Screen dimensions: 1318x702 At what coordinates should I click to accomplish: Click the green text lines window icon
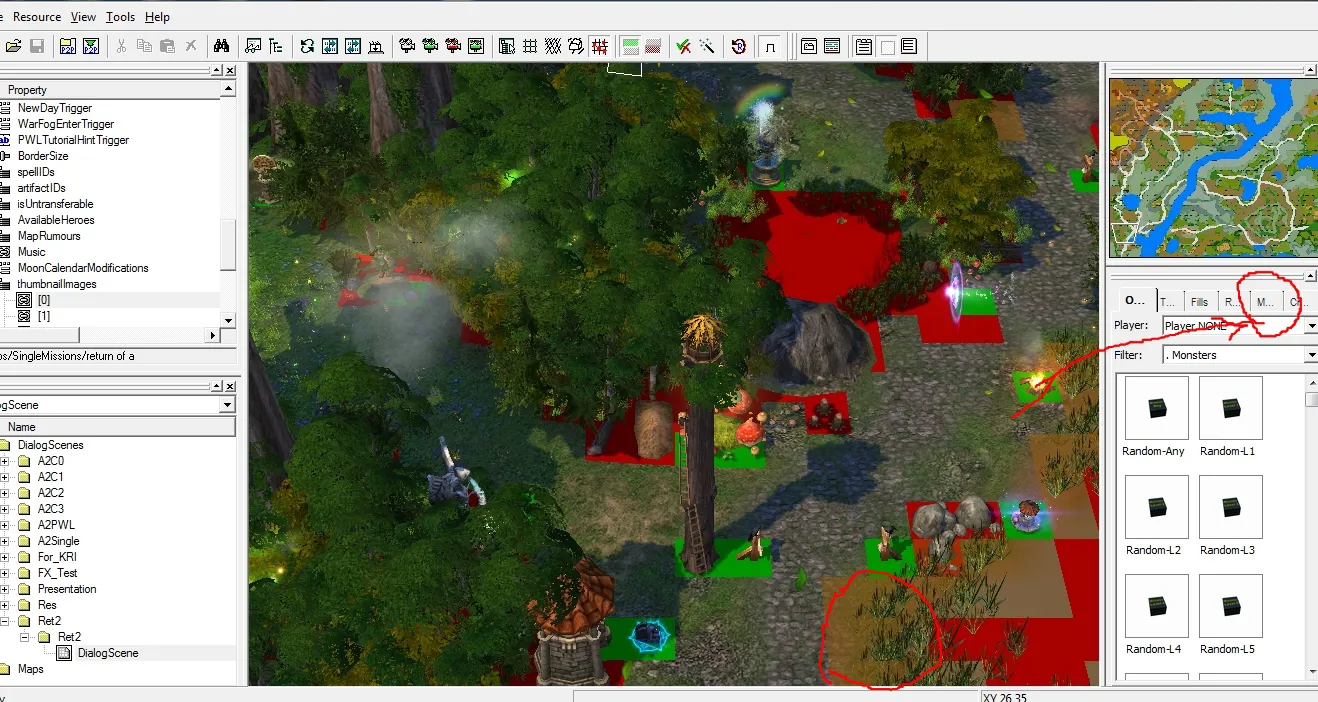831,46
